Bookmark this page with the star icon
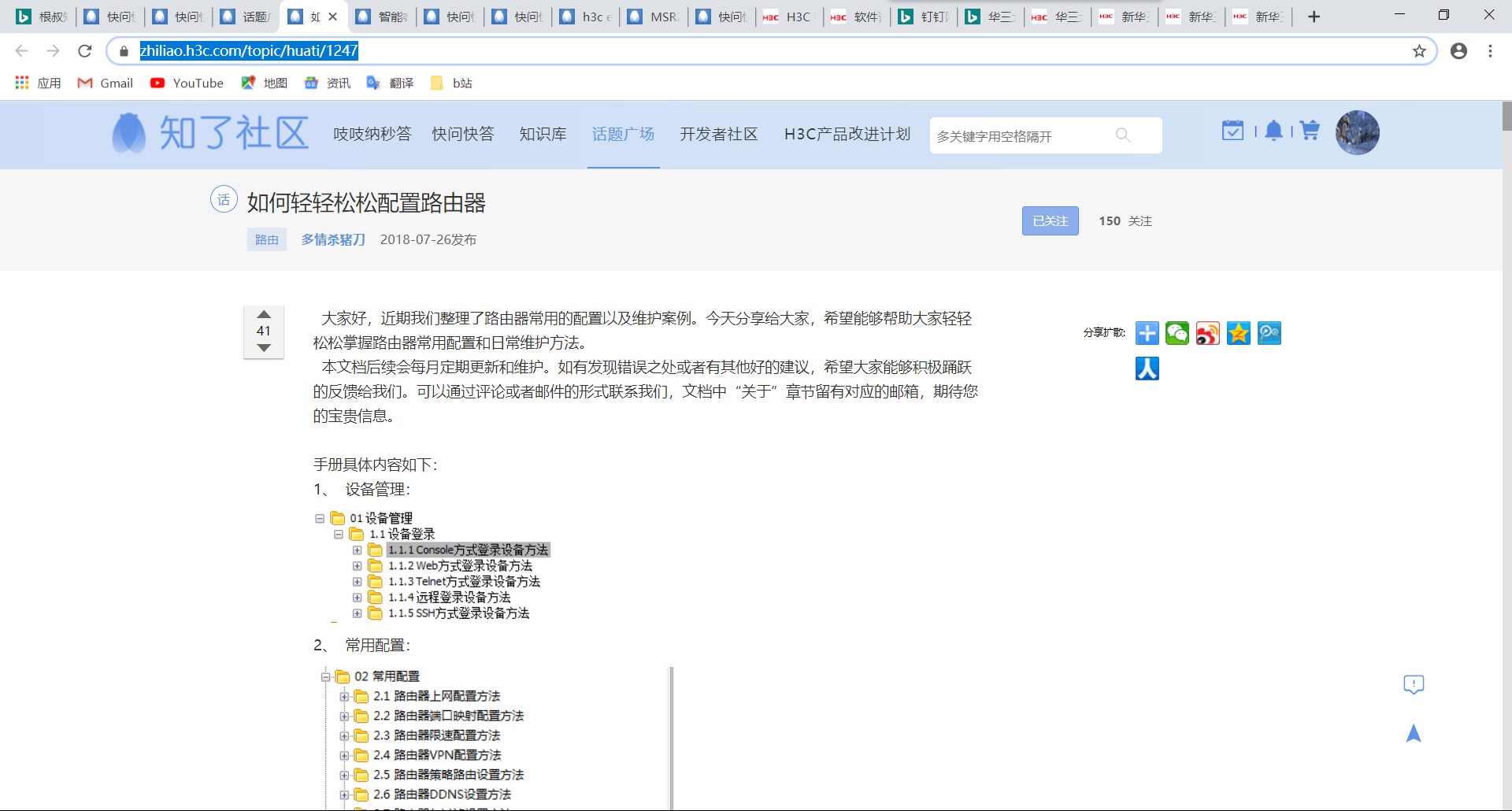1512x811 pixels. pos(1419,51)
